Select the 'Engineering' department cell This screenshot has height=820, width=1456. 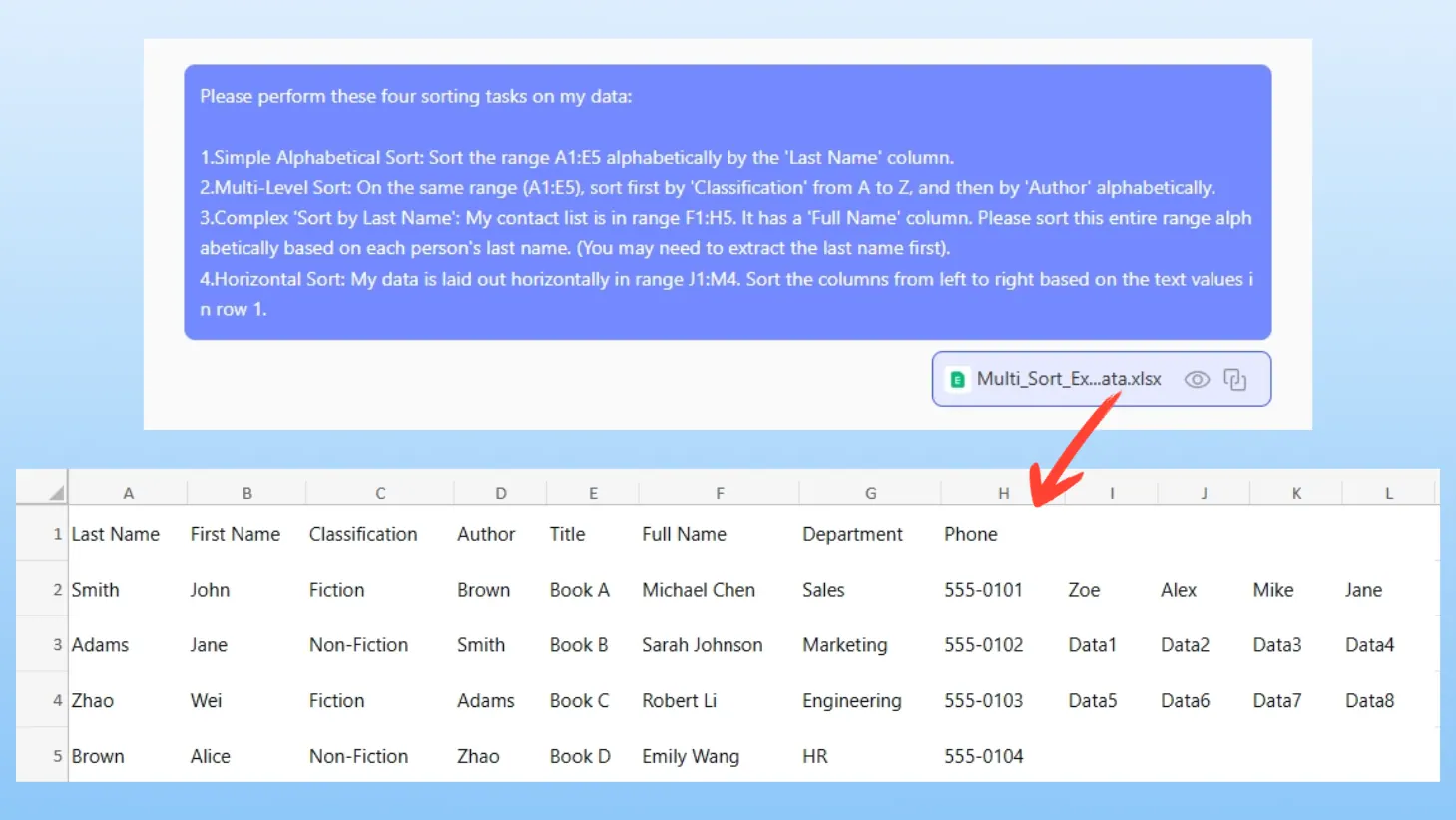pos(851,701)
